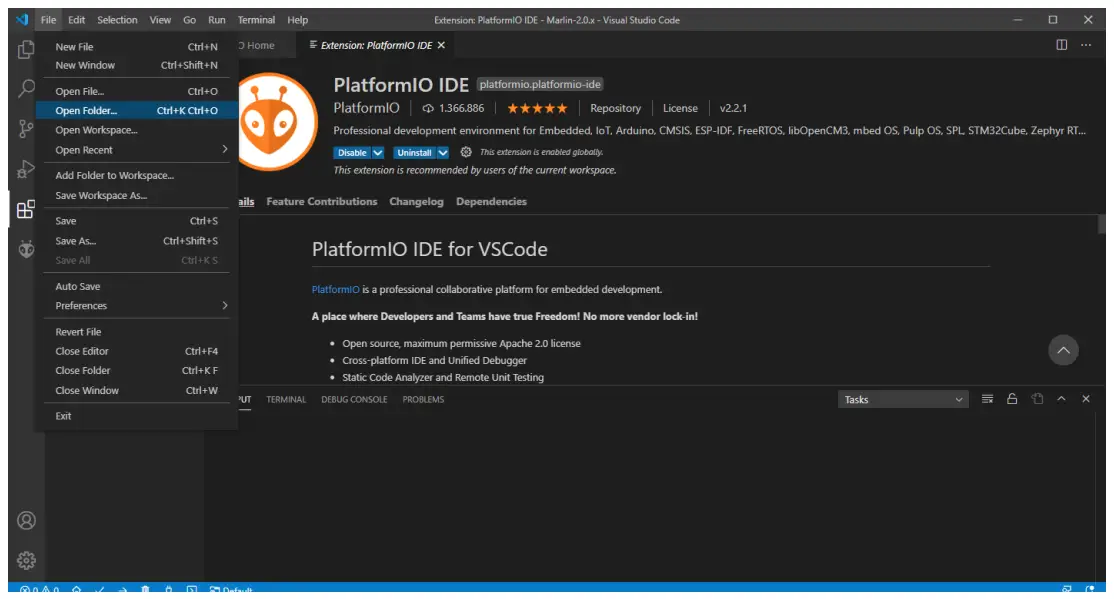Toggle output scroll lock padlock icon
The height and width of the screenshot is (599, 1114).
(x=1012, y=399)
